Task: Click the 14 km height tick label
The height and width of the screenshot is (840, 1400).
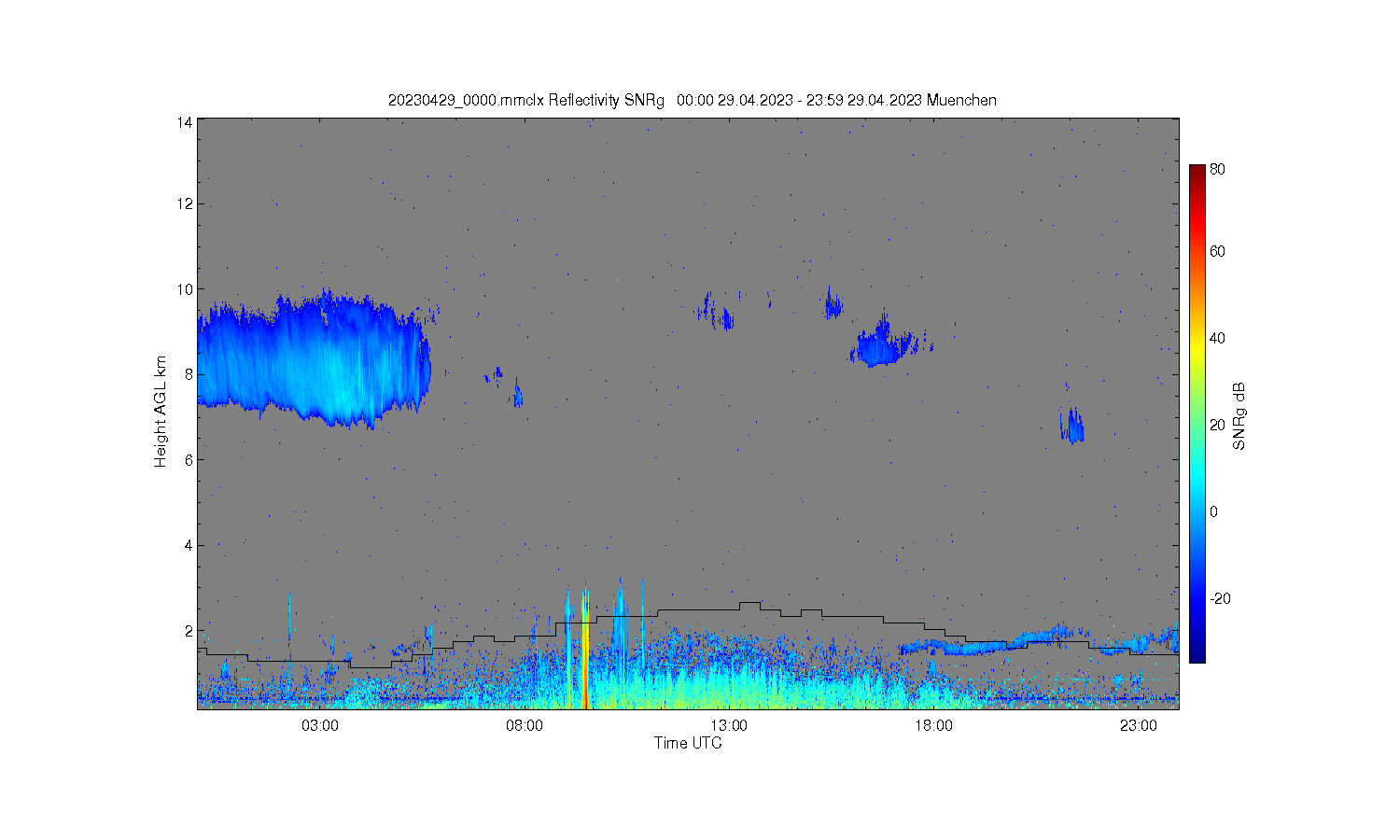Action: coord(185,122)
